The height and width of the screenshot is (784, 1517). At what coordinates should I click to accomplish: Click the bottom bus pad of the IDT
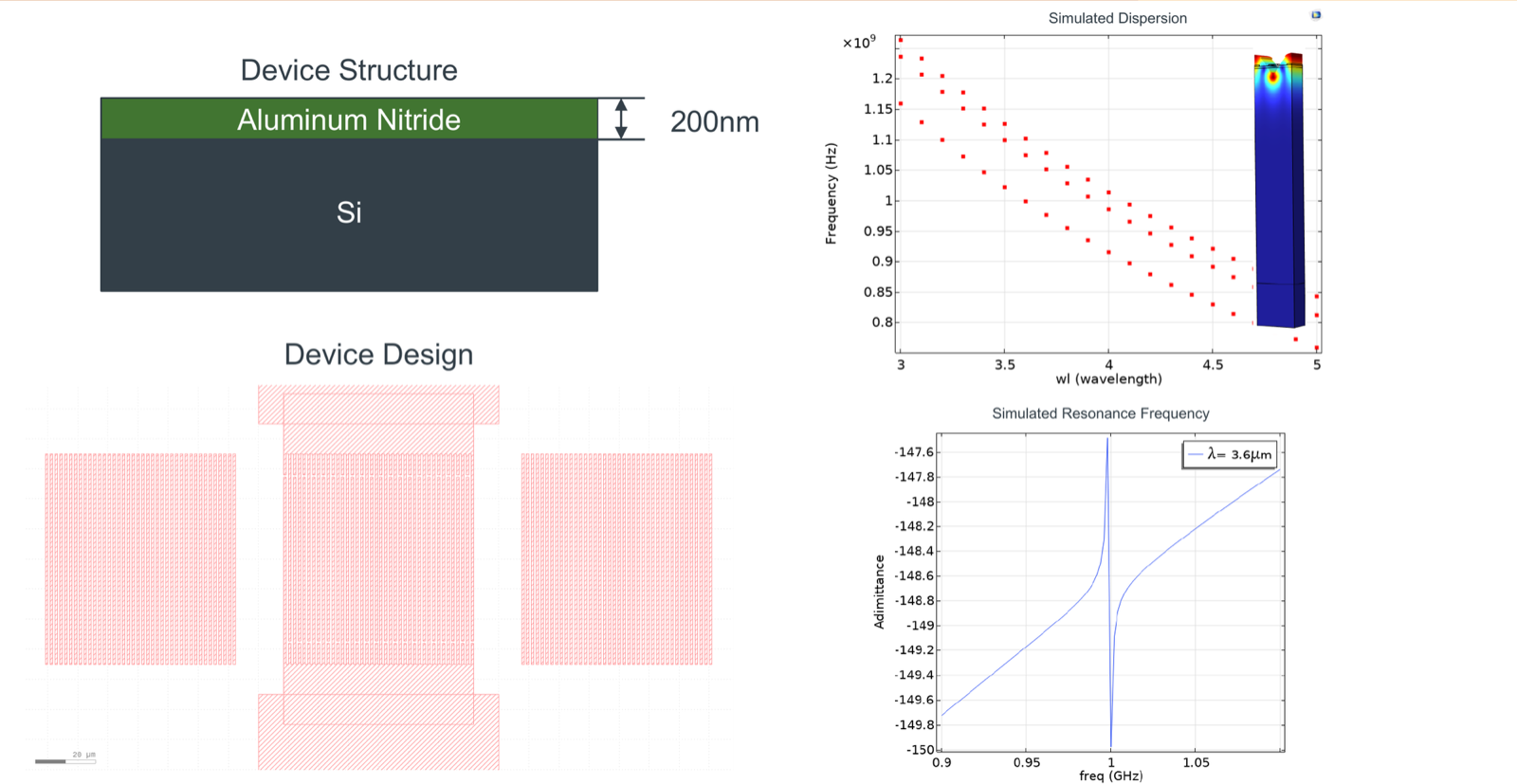pos(378,732)
